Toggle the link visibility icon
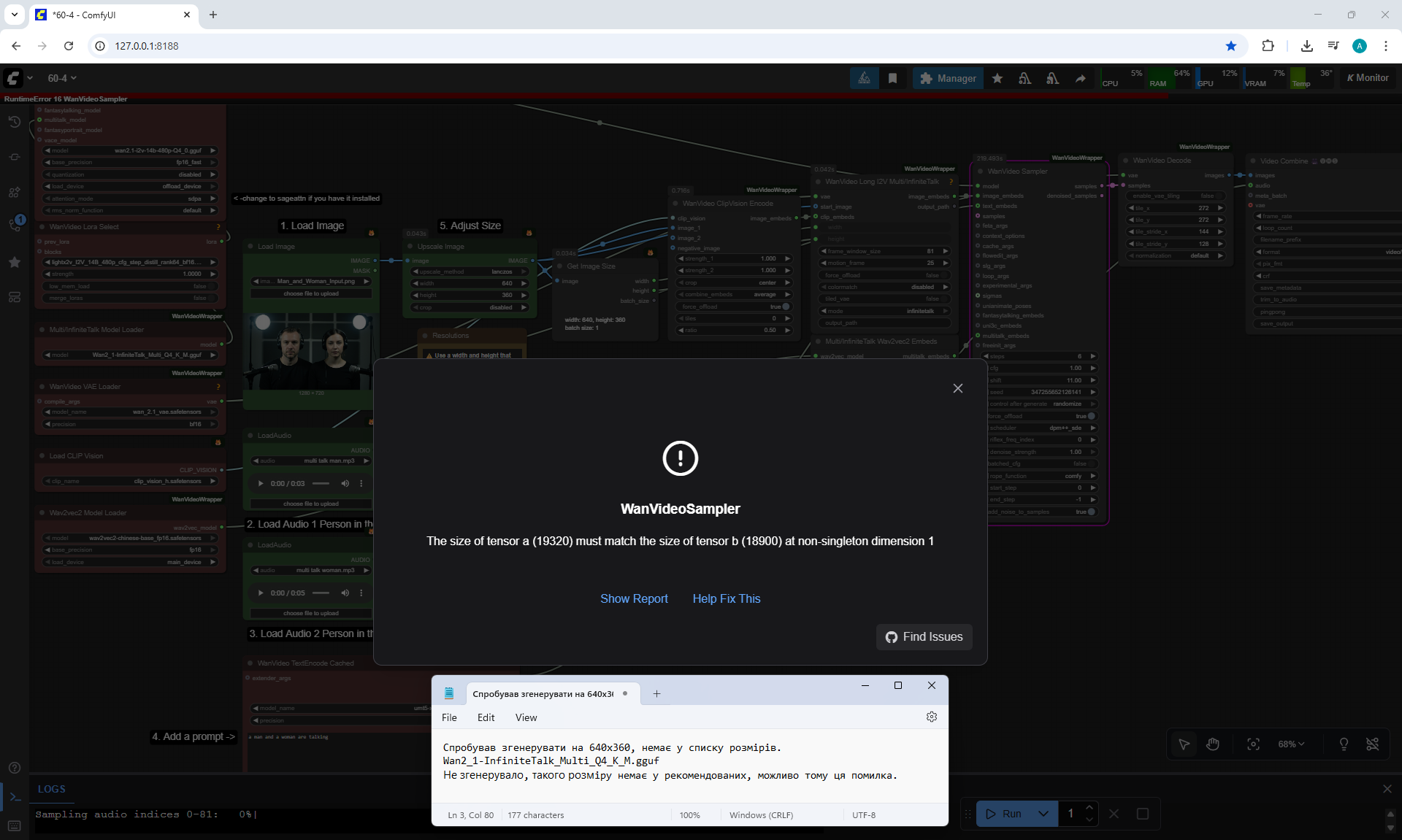Viewport: 1402px width, 840px height. (x=1373, y=744)
